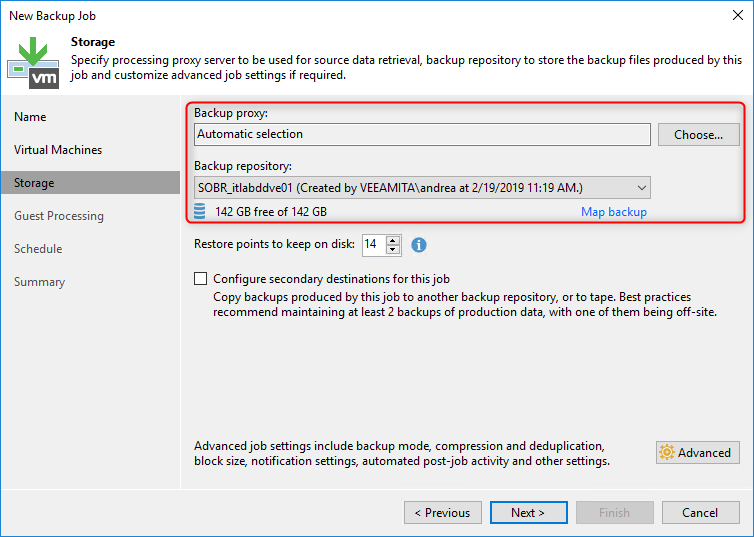Increase restore points with the up arrow

pos(393,240)
